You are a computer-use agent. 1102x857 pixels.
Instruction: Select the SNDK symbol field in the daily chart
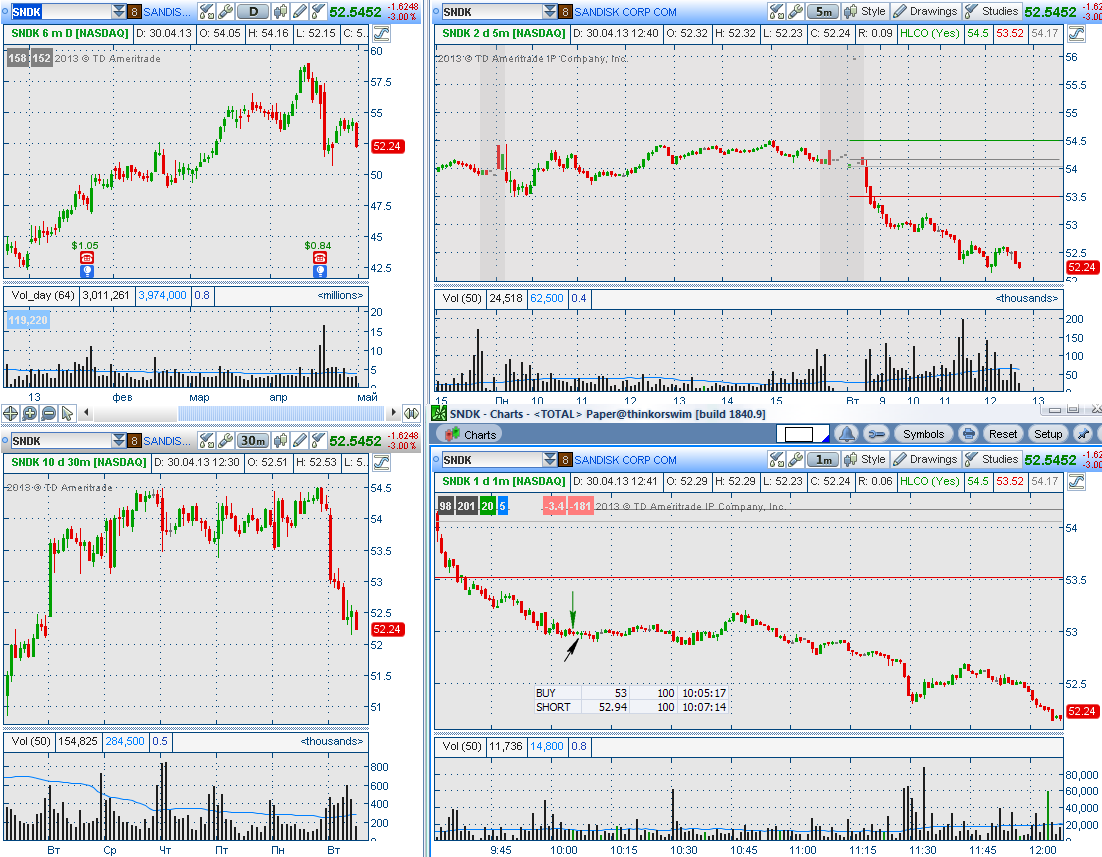pos(62,11)
